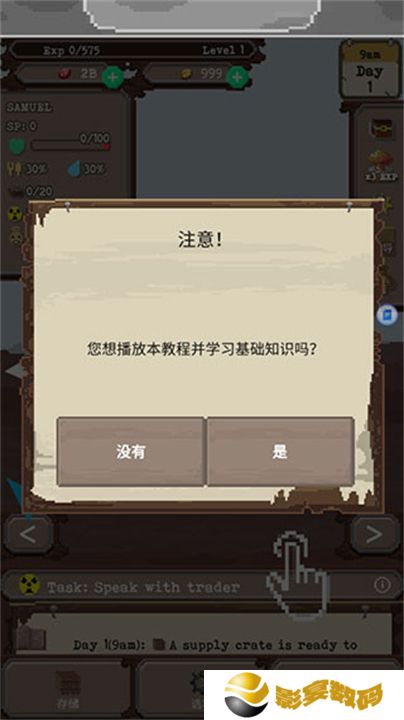This screenshot has width=404, height=720.
Task: Choose 没有 to skip the tutorial
Action: coord(131,451)
